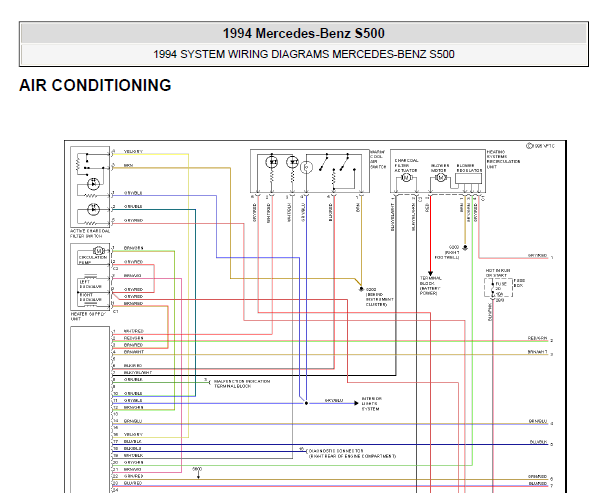Click the fuse 20 symbol in fuse box
603x493 pixels.
click(493, 288)
